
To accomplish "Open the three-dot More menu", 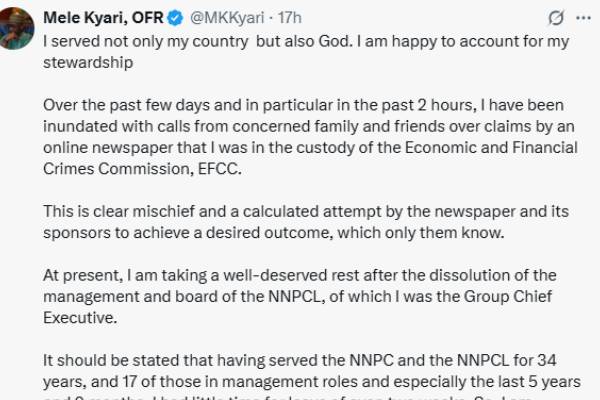I will pos(581,18).
